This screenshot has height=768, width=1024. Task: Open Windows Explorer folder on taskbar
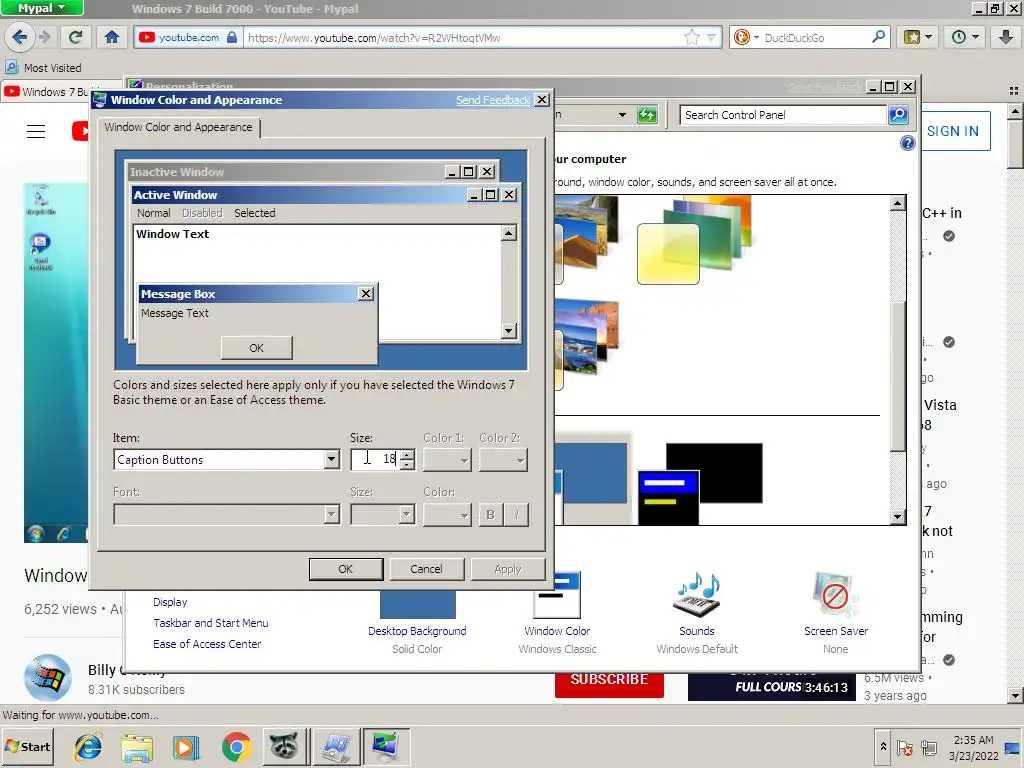[x=137, y=746]
